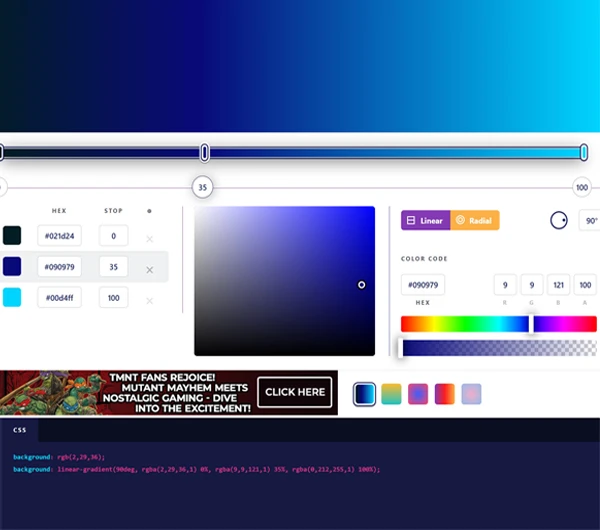
Task: Choose the green-yellow gradient preset
Action: point(391,394)
